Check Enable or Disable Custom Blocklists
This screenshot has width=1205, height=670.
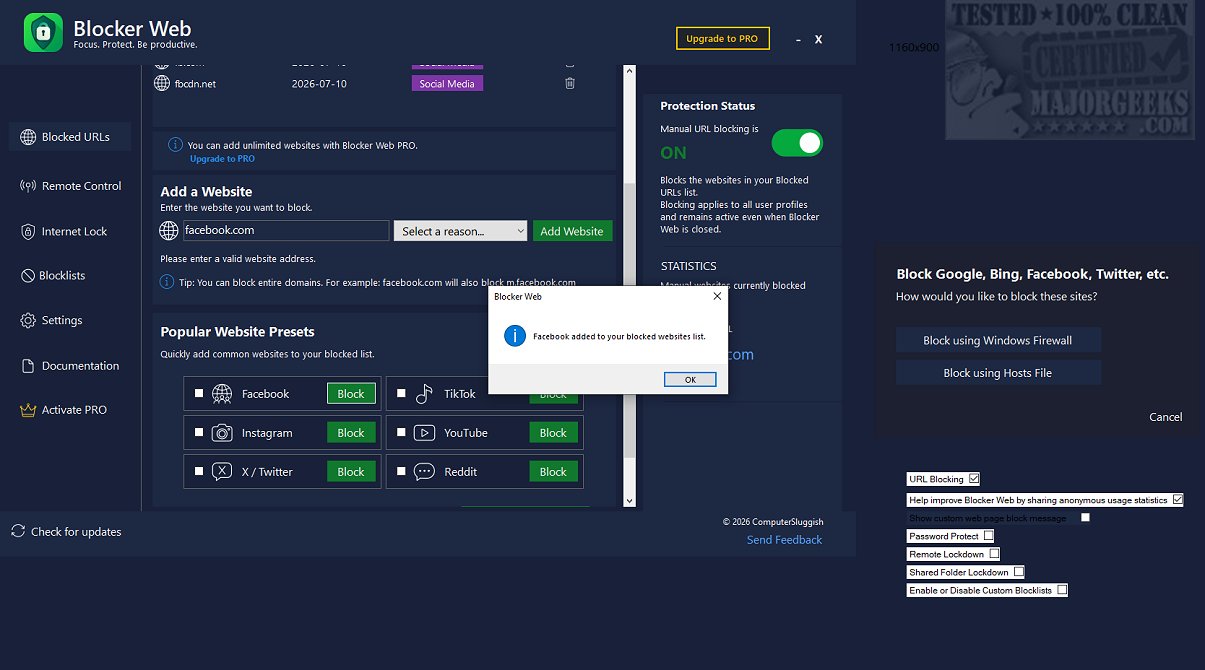click(x=1062, y=590)
